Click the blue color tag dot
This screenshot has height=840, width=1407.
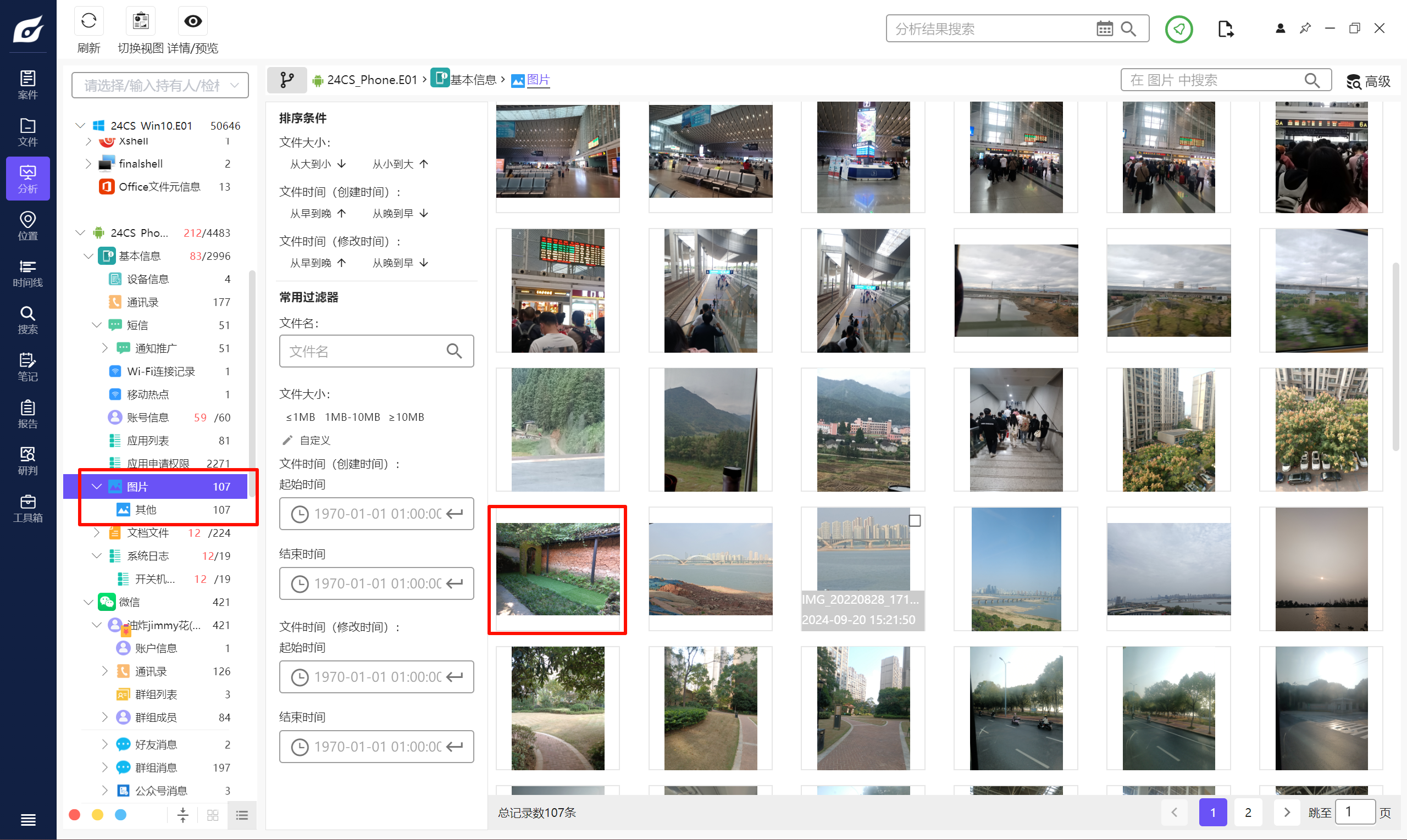[120, 815]
